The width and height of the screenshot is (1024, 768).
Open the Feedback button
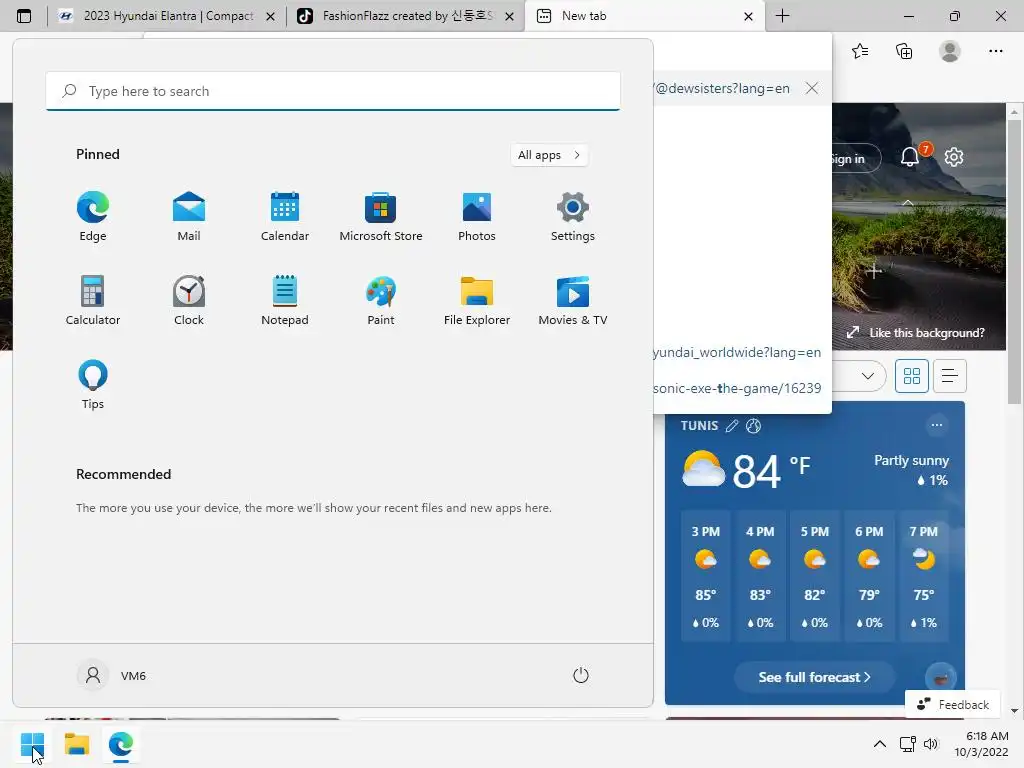pyautogui.click(x=953, y=705)
